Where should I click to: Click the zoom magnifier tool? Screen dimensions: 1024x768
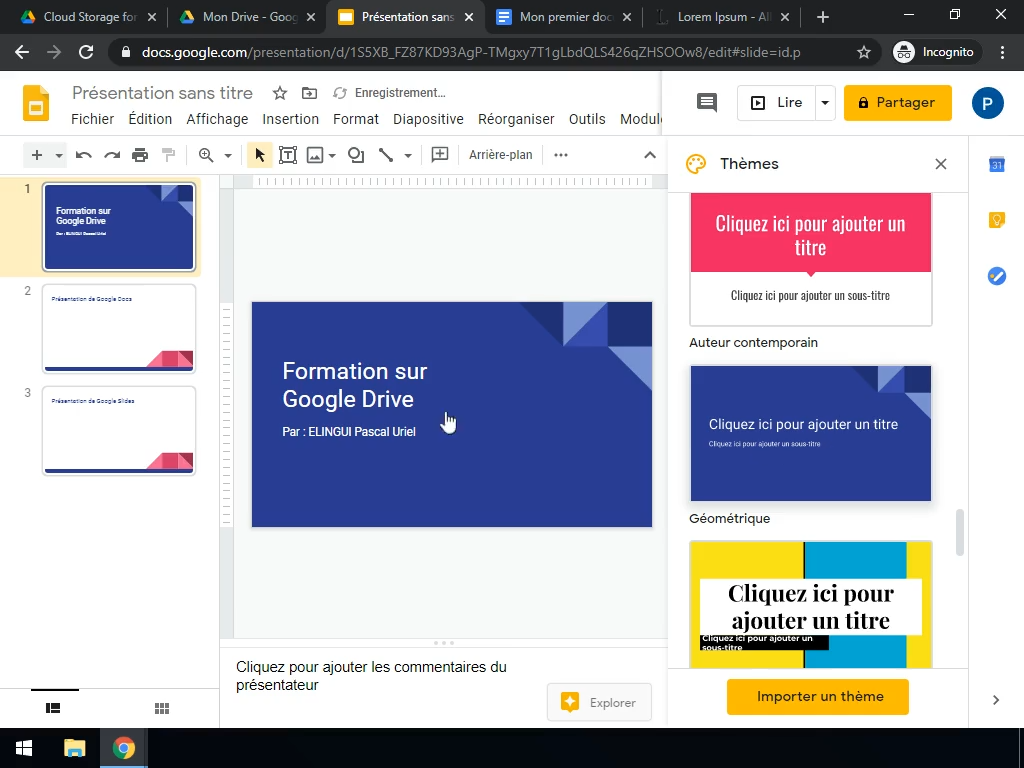(206, 155)
